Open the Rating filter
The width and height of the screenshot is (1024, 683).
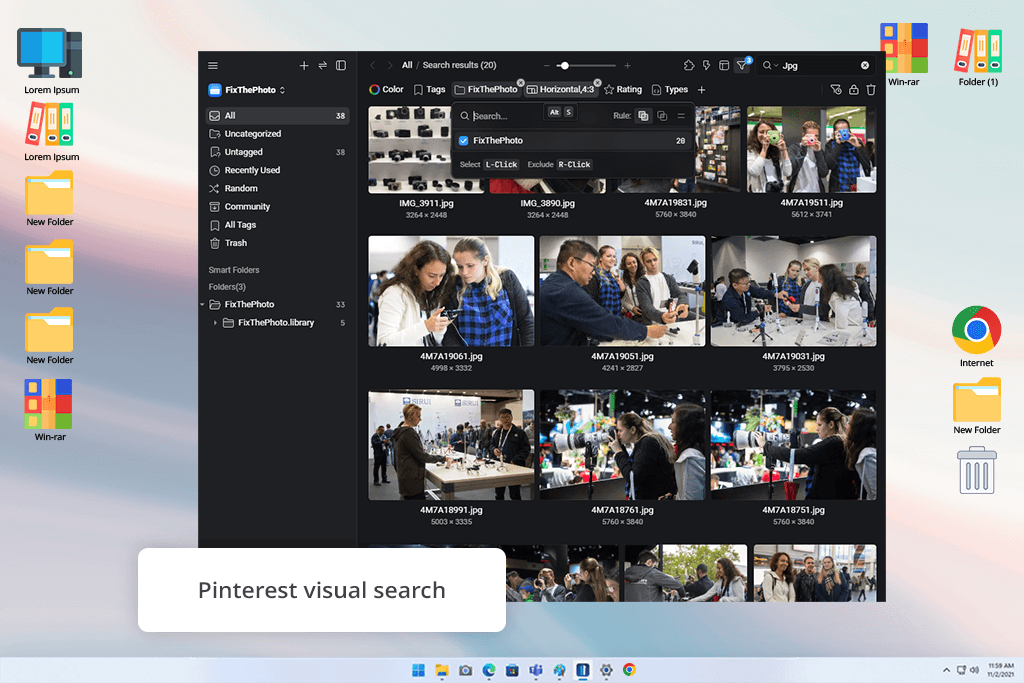(623, 89)
